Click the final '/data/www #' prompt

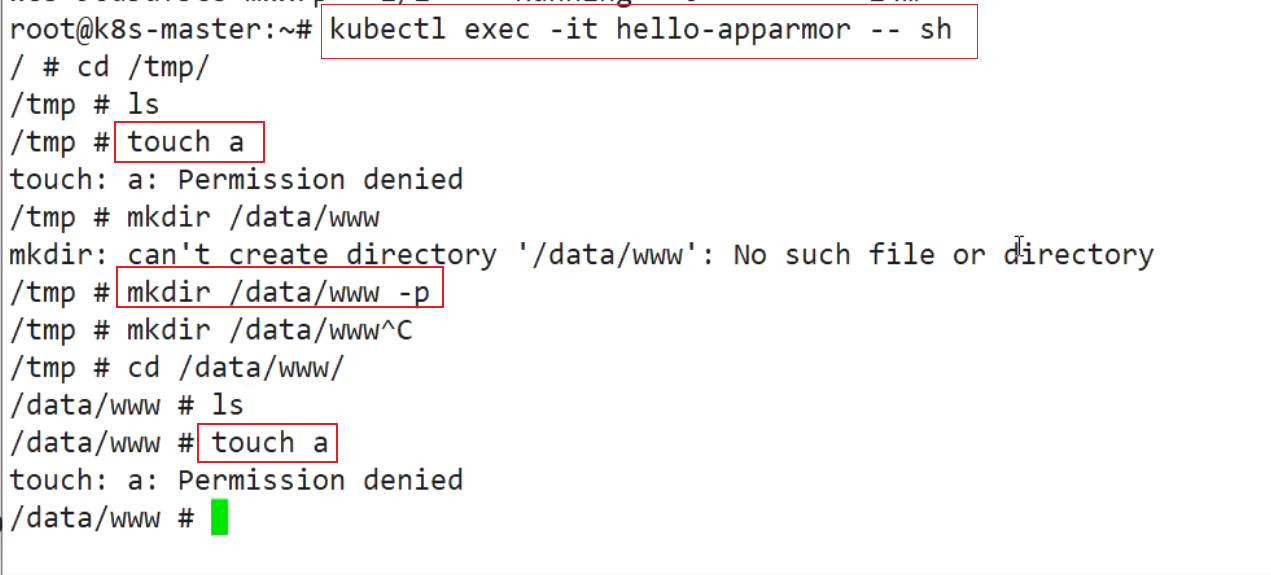(x=101, y=518)
